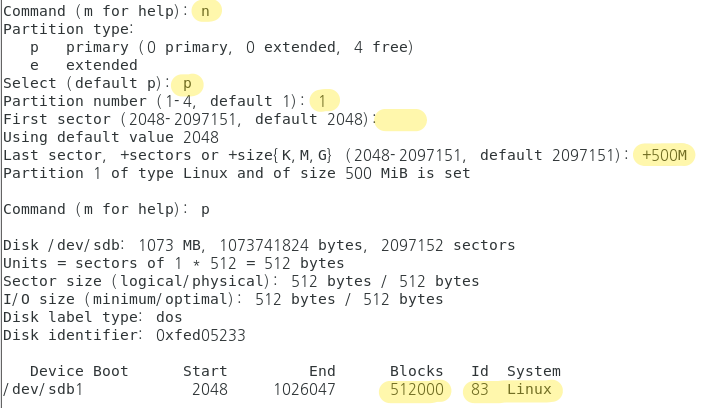Click the highlighted partition number 1
Screen dimensions: 712x408
[x=324, y=101]
